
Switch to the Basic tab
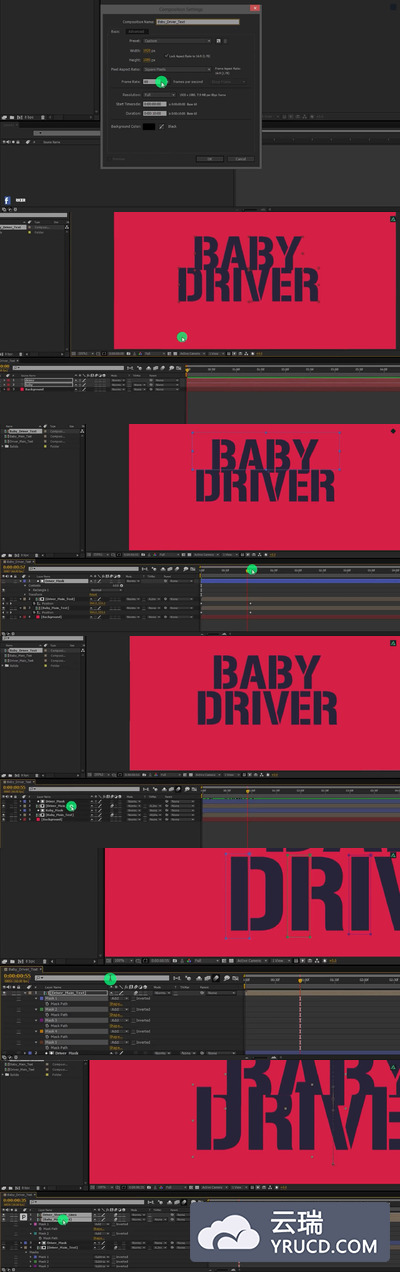pos(115,31)
